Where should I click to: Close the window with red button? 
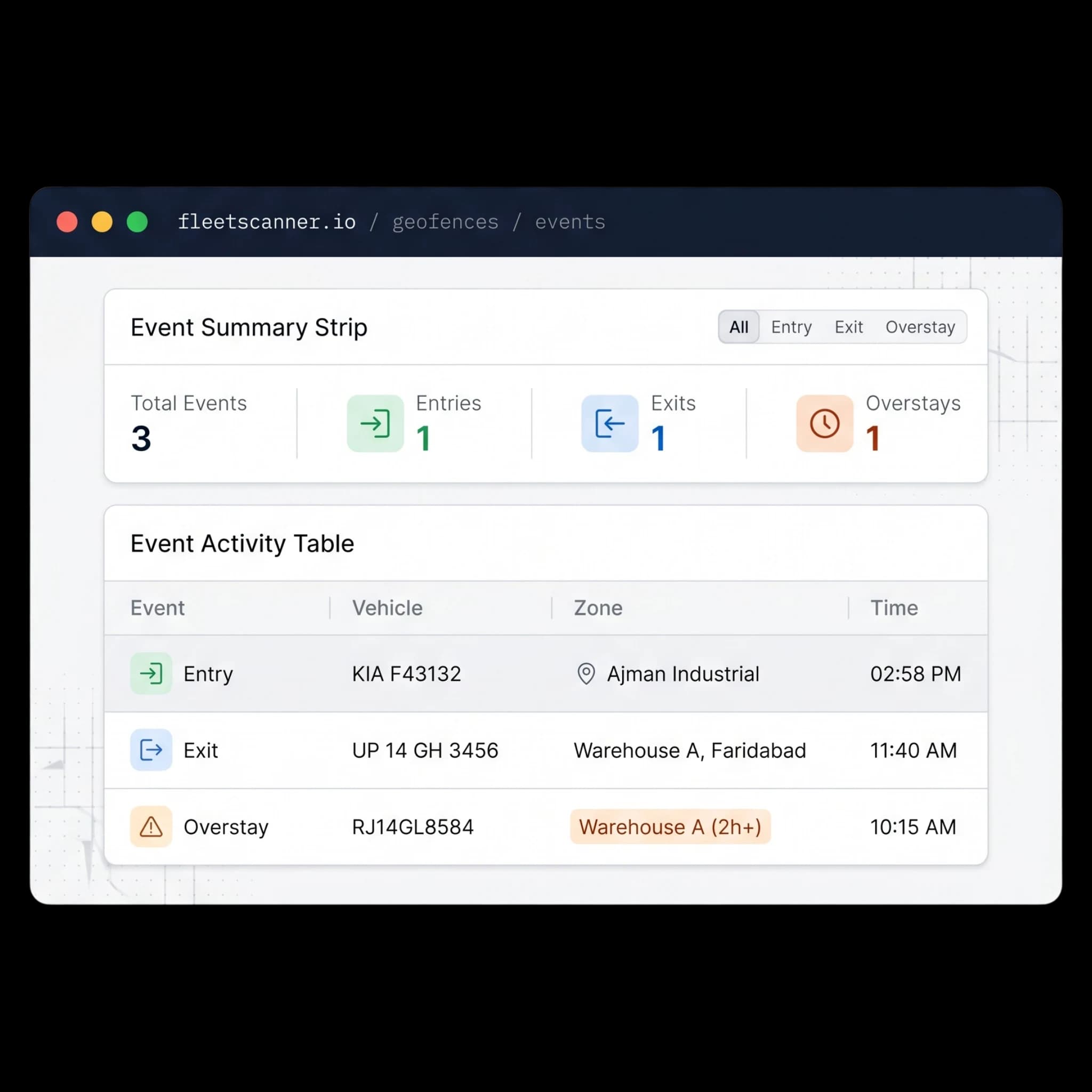(67, 222)
